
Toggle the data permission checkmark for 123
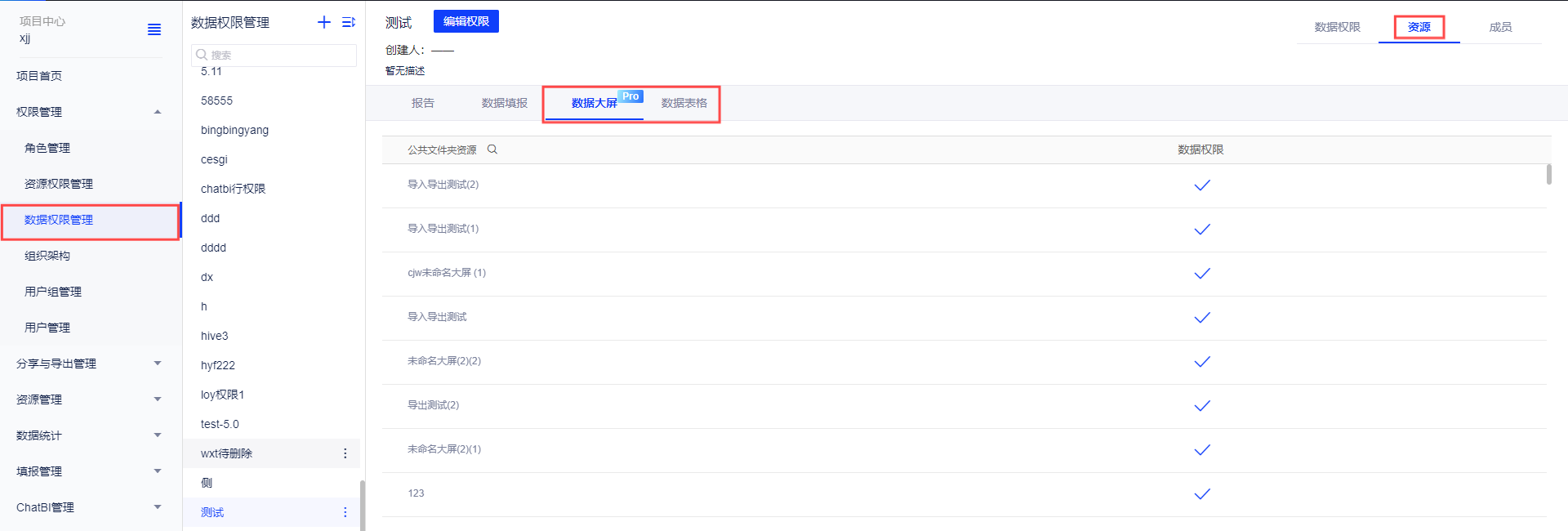point(1201,494)
